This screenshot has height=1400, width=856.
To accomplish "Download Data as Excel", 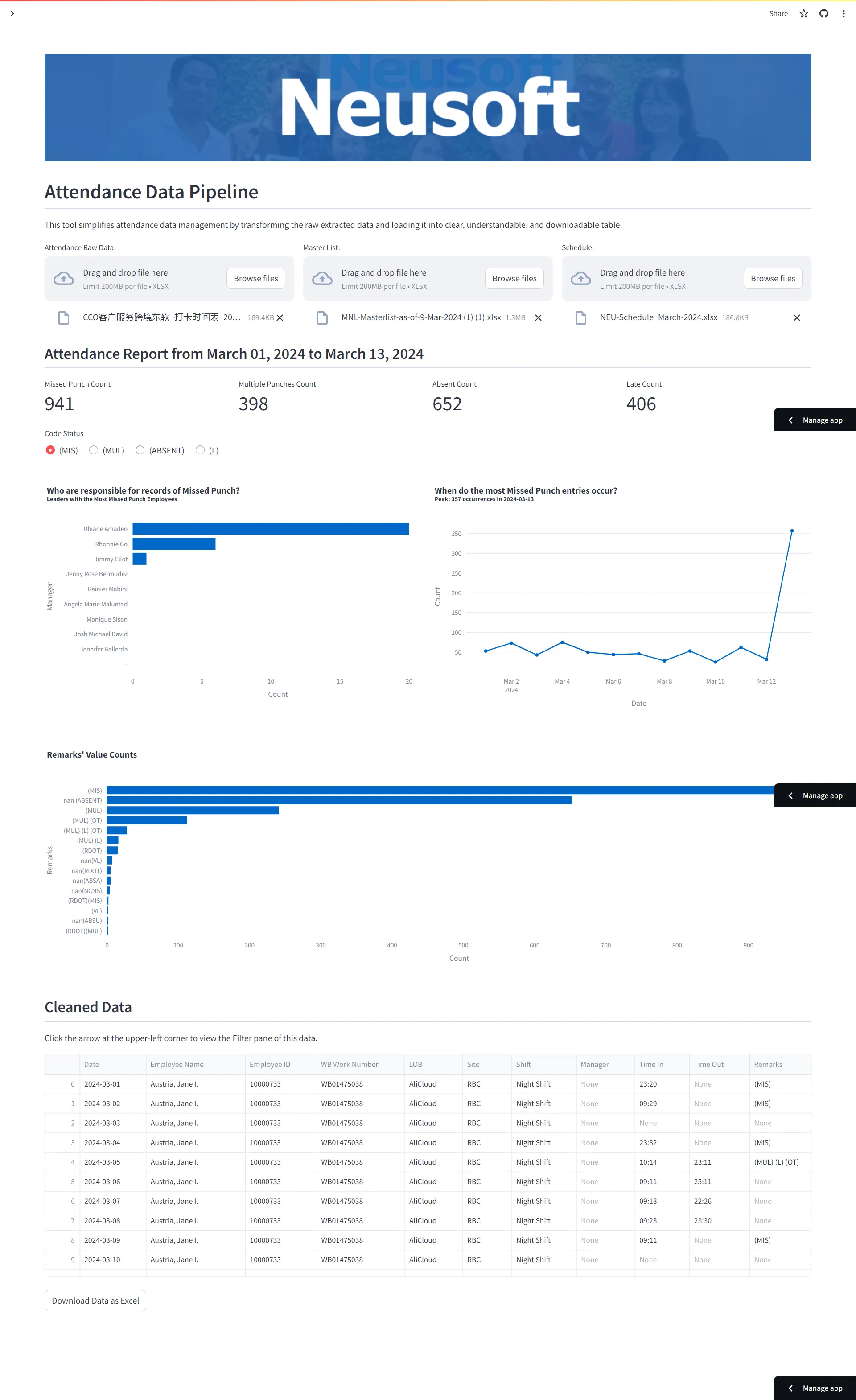I will (x=95, y=1301).
